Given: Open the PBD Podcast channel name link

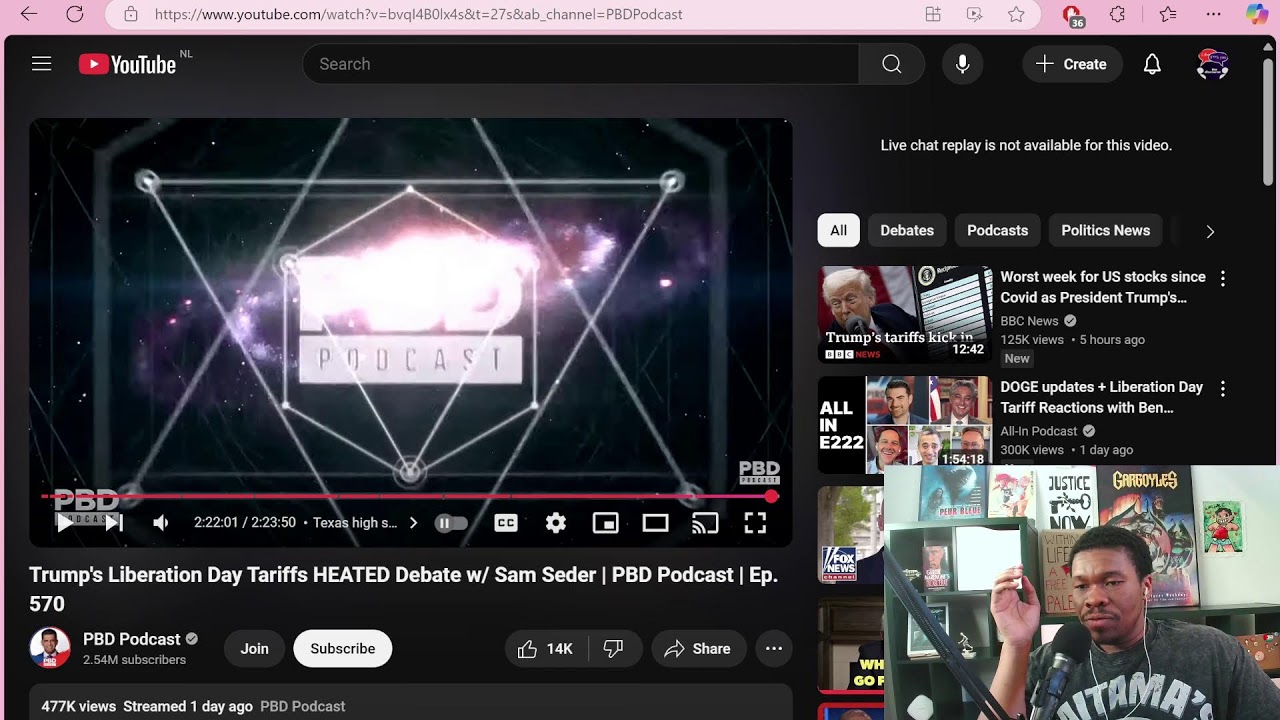Looking at the screenshot, I should tap(132, 639).
